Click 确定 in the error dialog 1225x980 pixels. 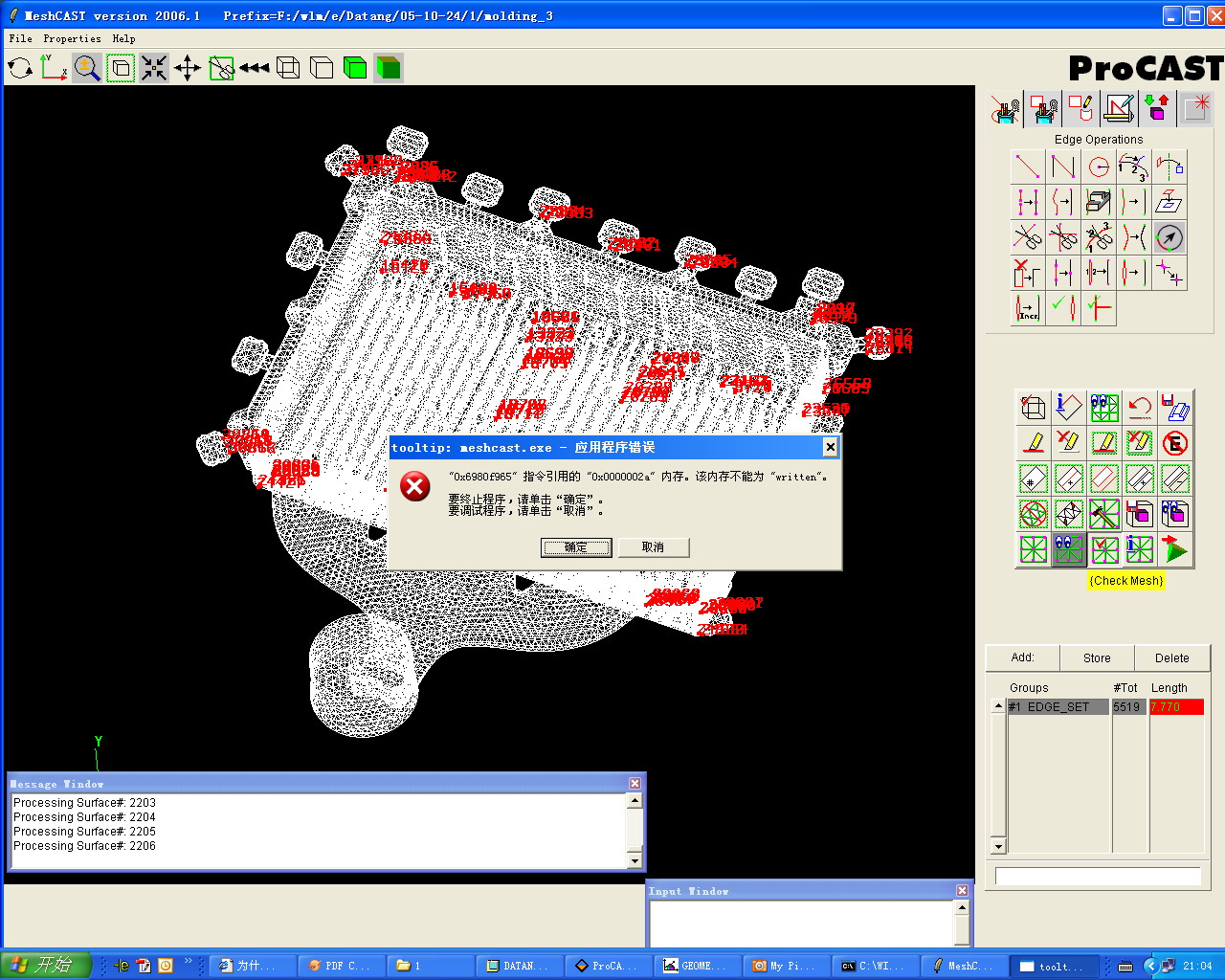pyautogui.click(x=576, y=547)
